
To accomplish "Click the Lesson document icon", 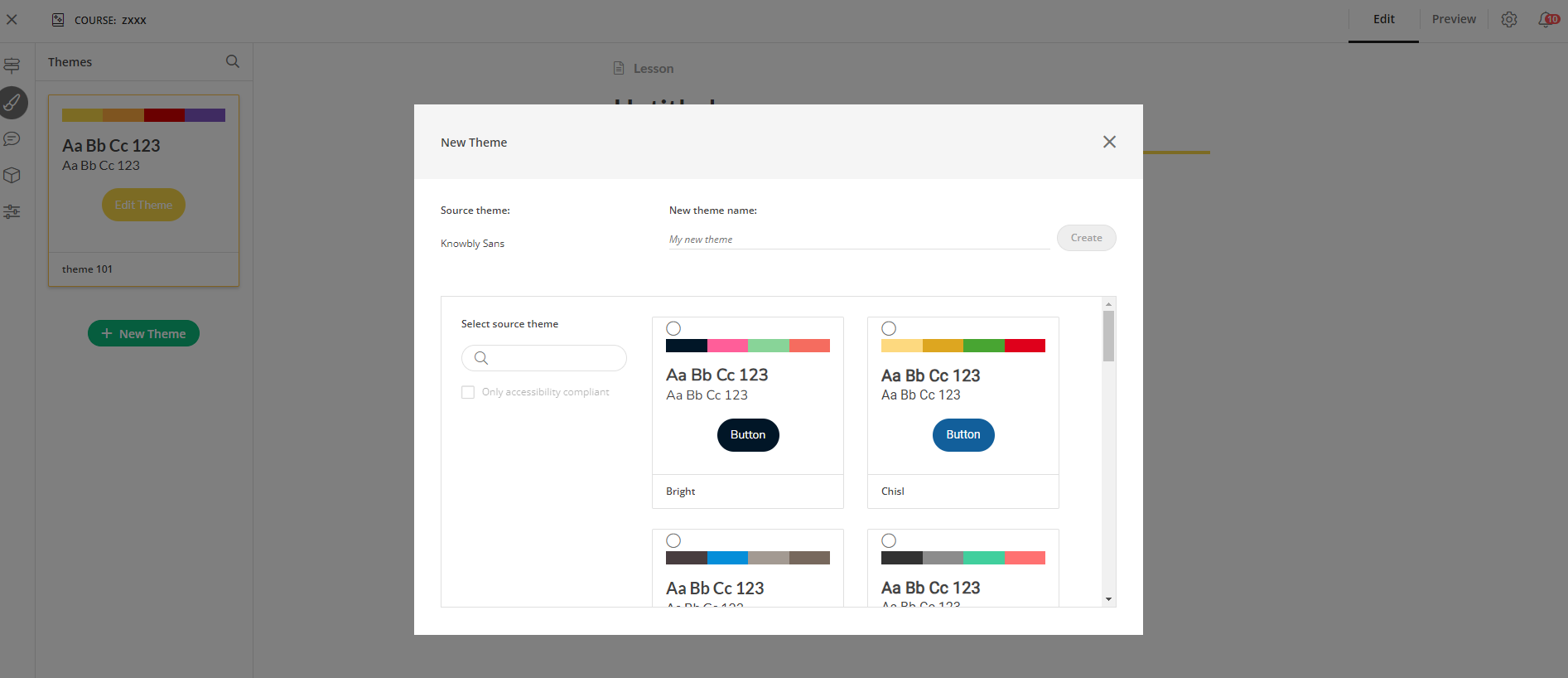I will point(619,68).
